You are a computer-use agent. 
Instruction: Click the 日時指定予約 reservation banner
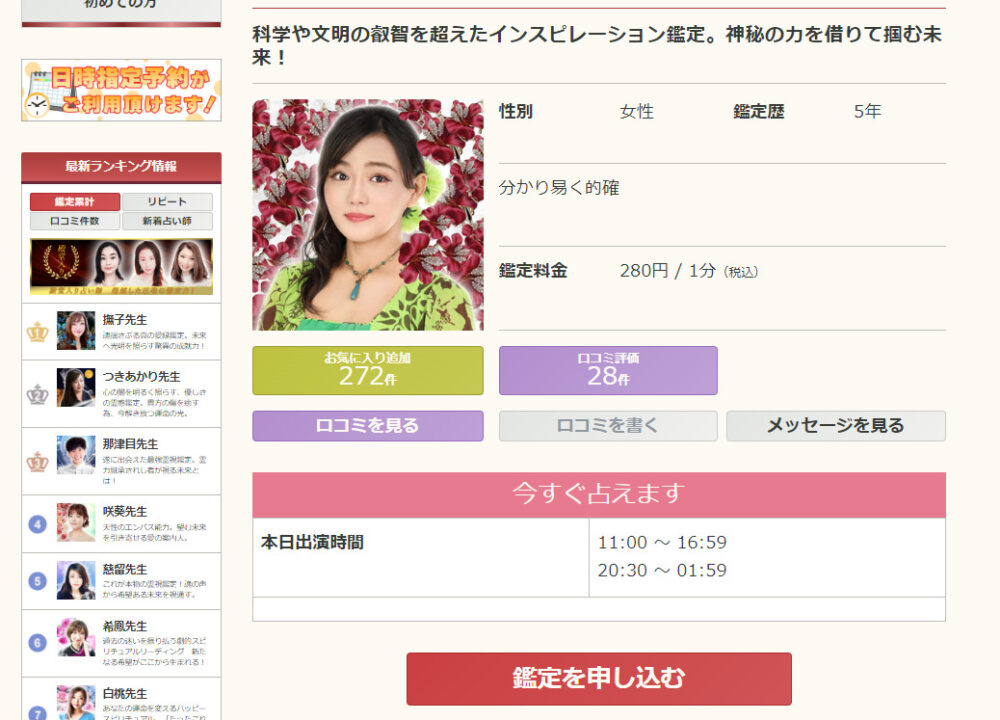(121, 90)
